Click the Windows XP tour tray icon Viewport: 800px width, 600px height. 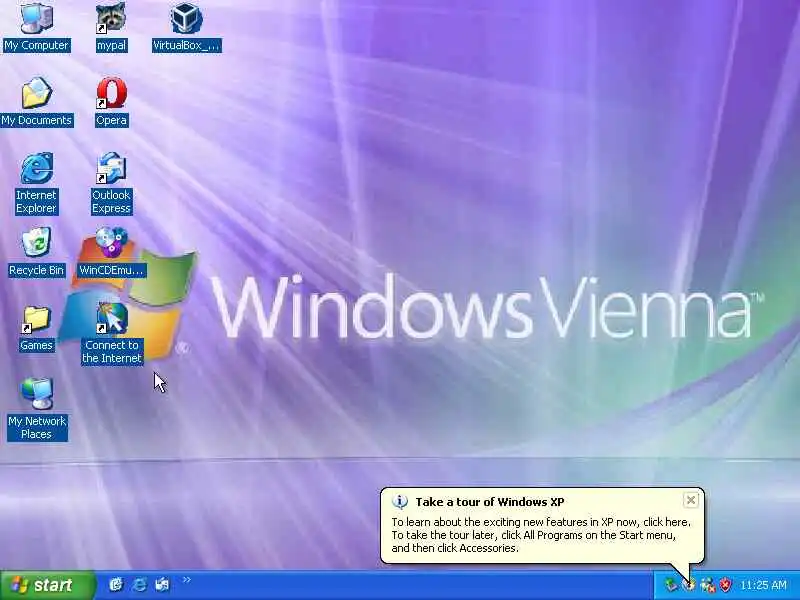point(689,585)
